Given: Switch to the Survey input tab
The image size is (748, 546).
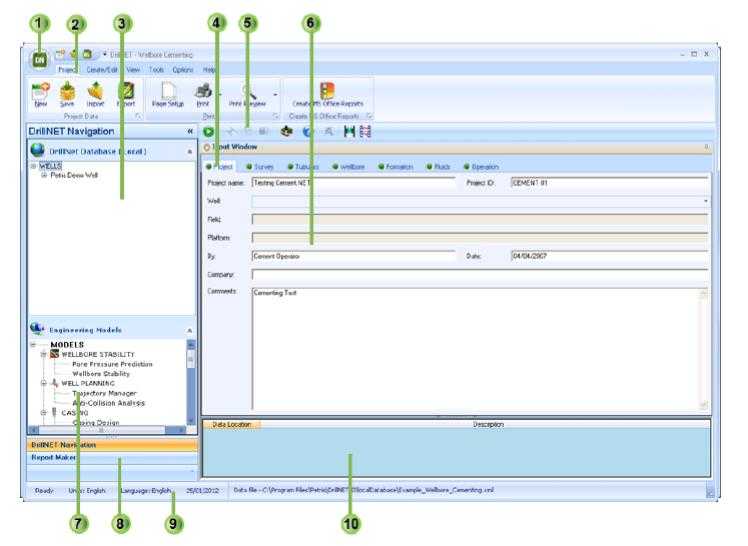Looking at the screenshot, I should 260,167.
